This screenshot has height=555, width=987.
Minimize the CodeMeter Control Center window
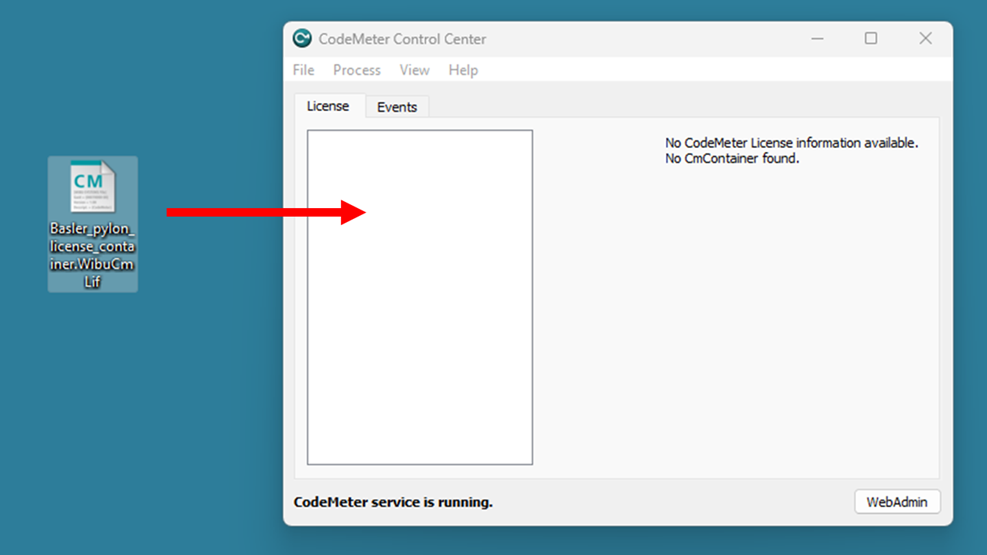point(817,38)
